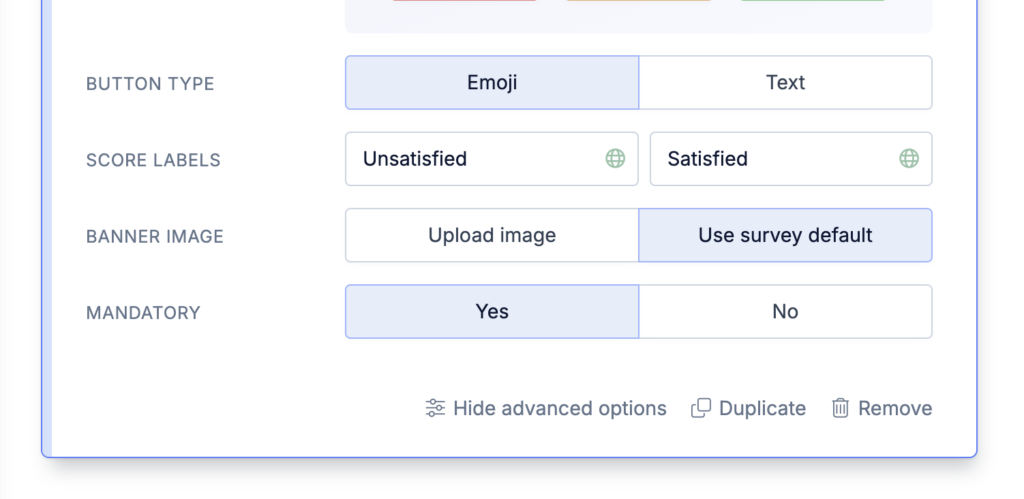Switch button type to Text
This screenshot has height=499, width=1024.
(x=785, y=82)
